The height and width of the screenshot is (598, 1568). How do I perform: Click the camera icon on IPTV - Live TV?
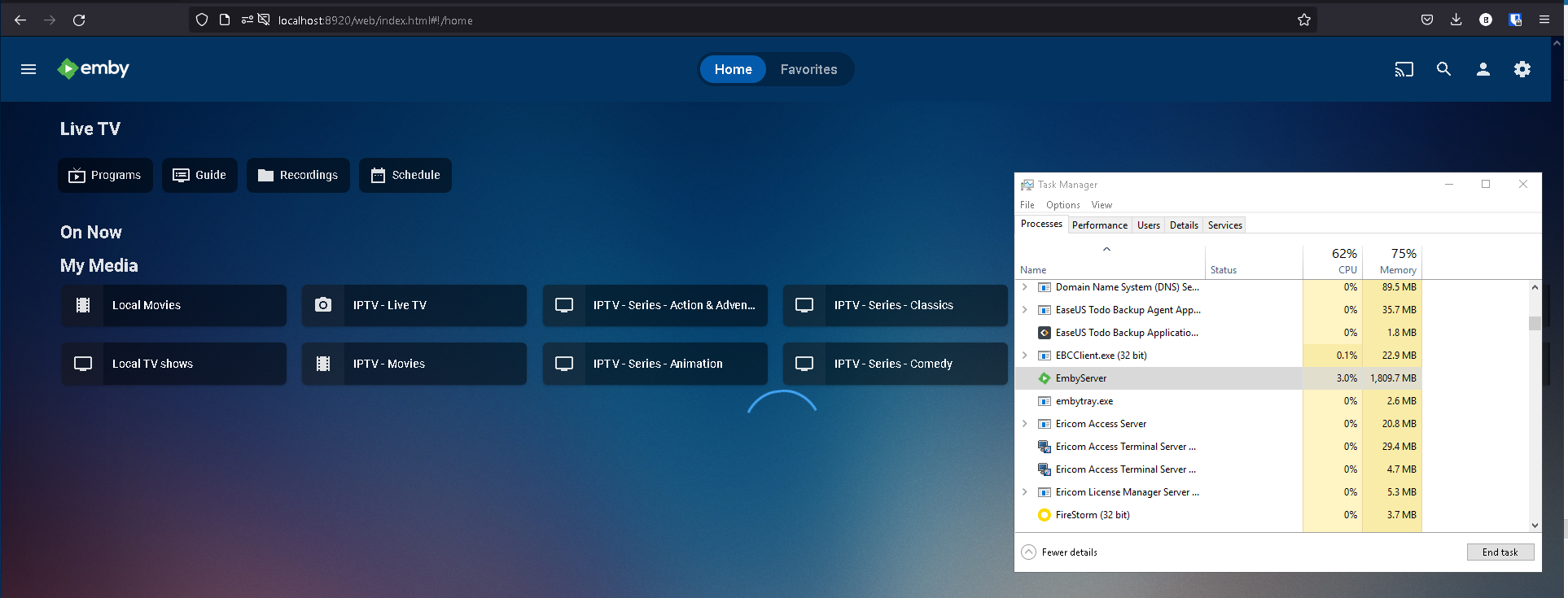[323, 305]
